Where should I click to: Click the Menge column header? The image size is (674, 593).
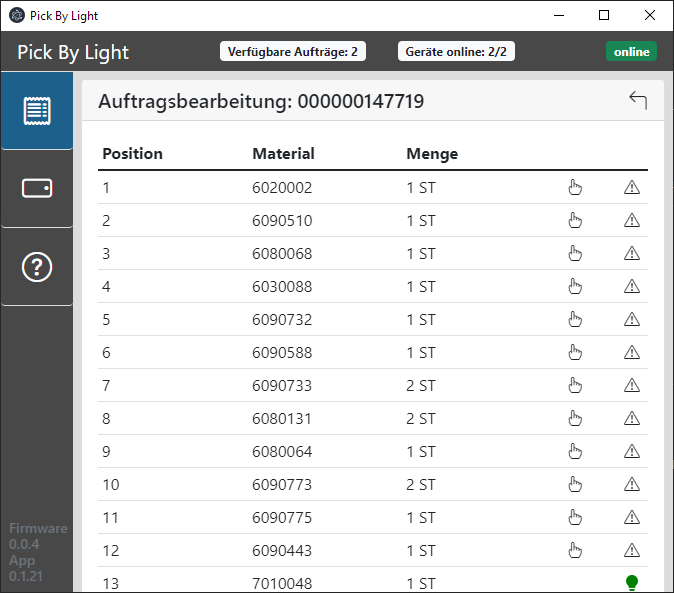tap(432, 154)
